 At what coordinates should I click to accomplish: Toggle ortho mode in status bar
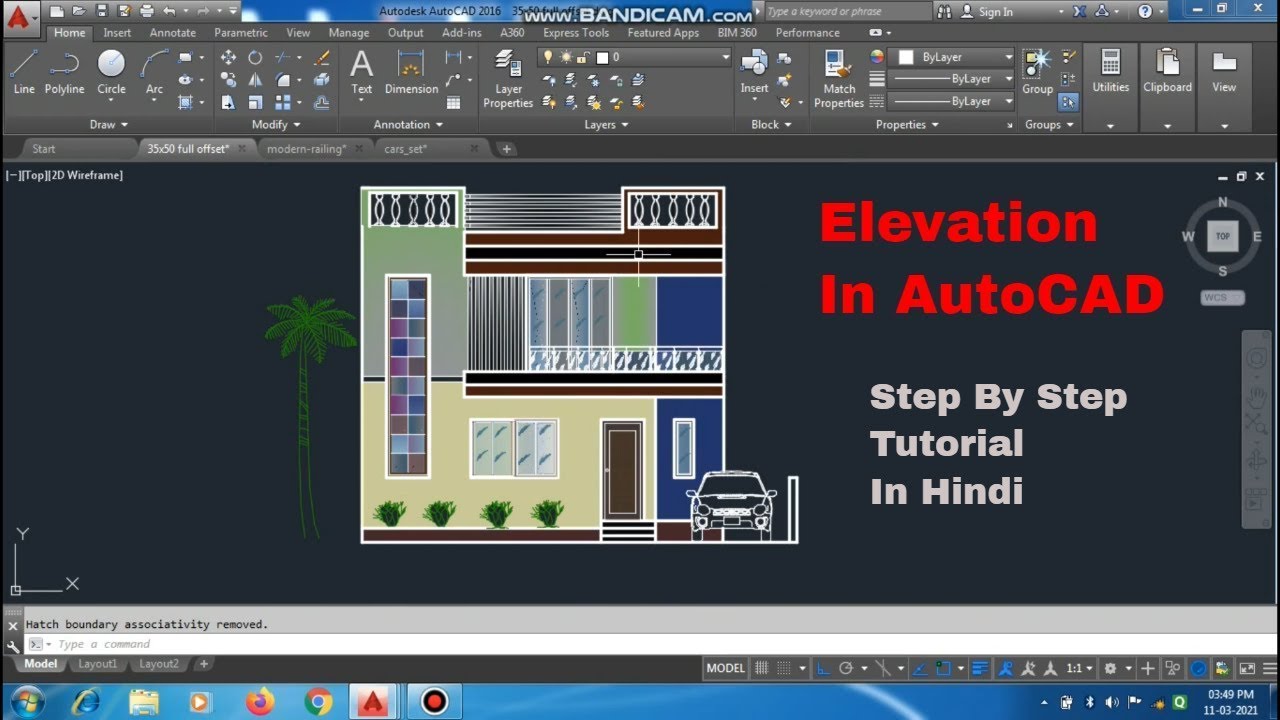[823, 668]
